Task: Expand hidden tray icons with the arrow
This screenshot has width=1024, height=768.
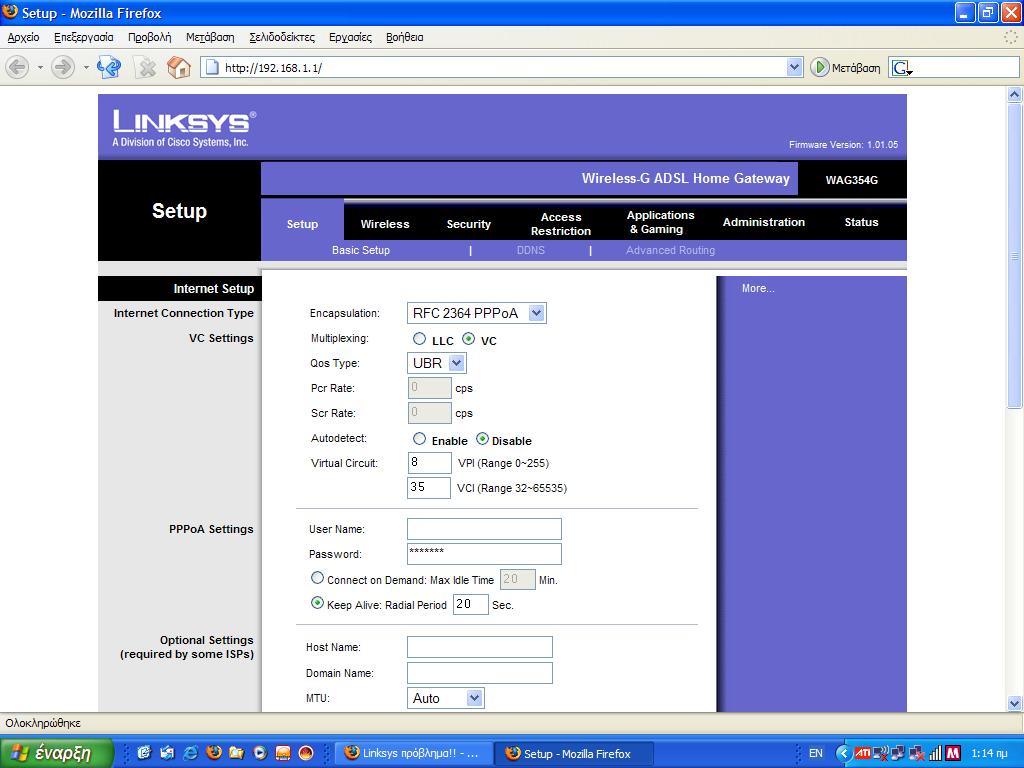Action: click(843, 753)
